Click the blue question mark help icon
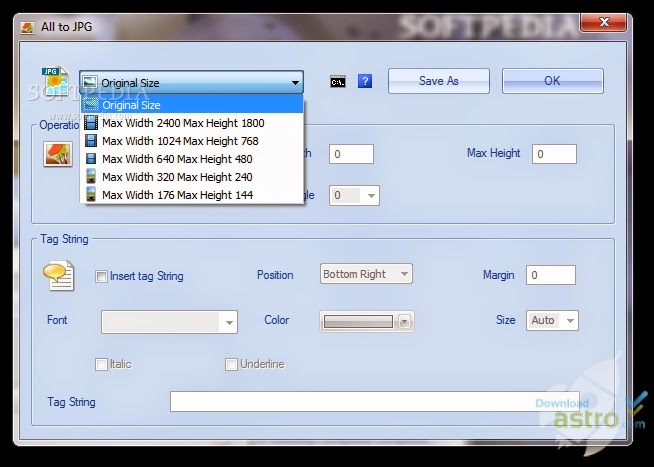Viewport: 654px width, 467px height. (365, 81)
